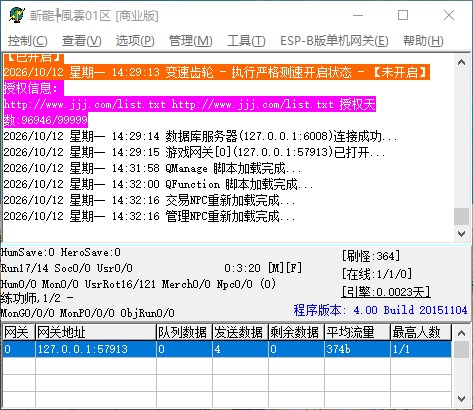The height and width of the screenshot is (410, 473).
Task: Click the 网关 column header
Action: pos(18,332)
